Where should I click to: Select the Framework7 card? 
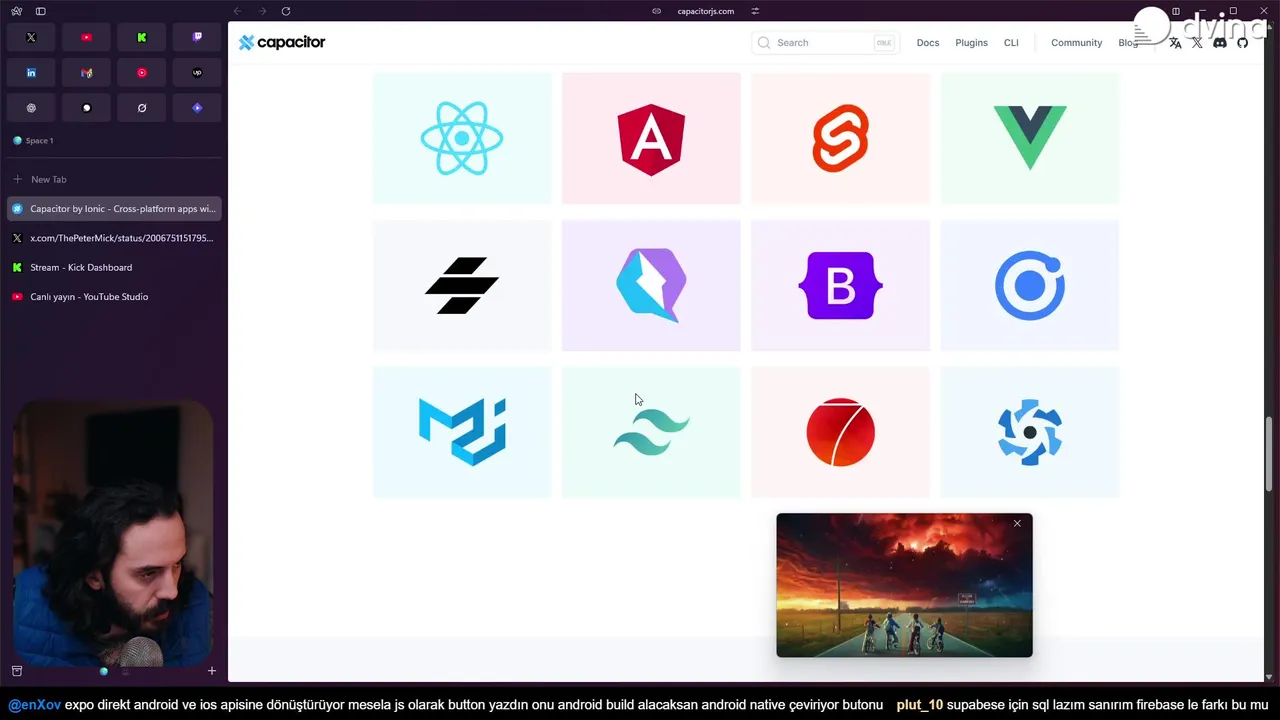[840, 432]
